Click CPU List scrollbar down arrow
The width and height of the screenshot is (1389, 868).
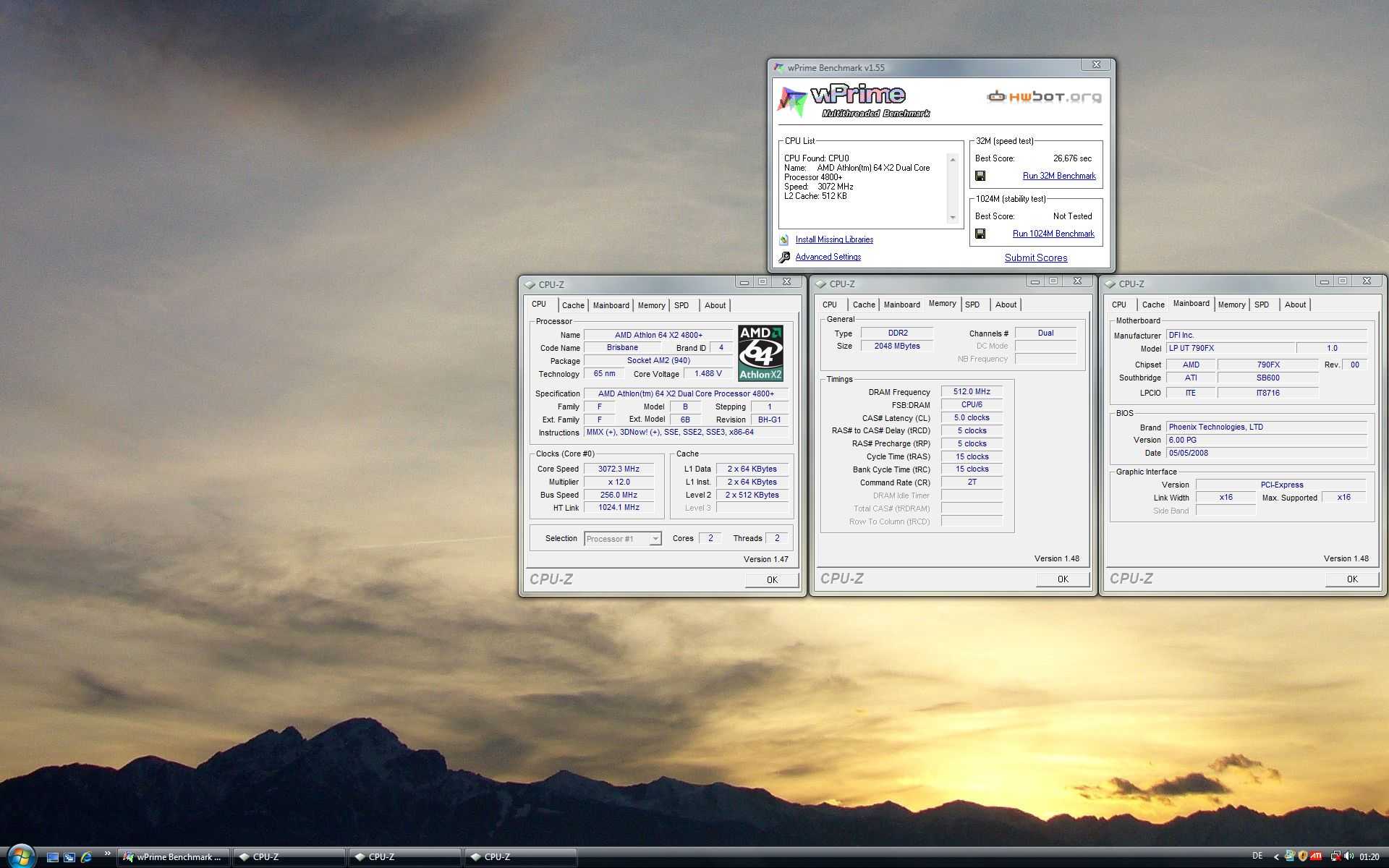pyautogui.click(x=953, y=217)
